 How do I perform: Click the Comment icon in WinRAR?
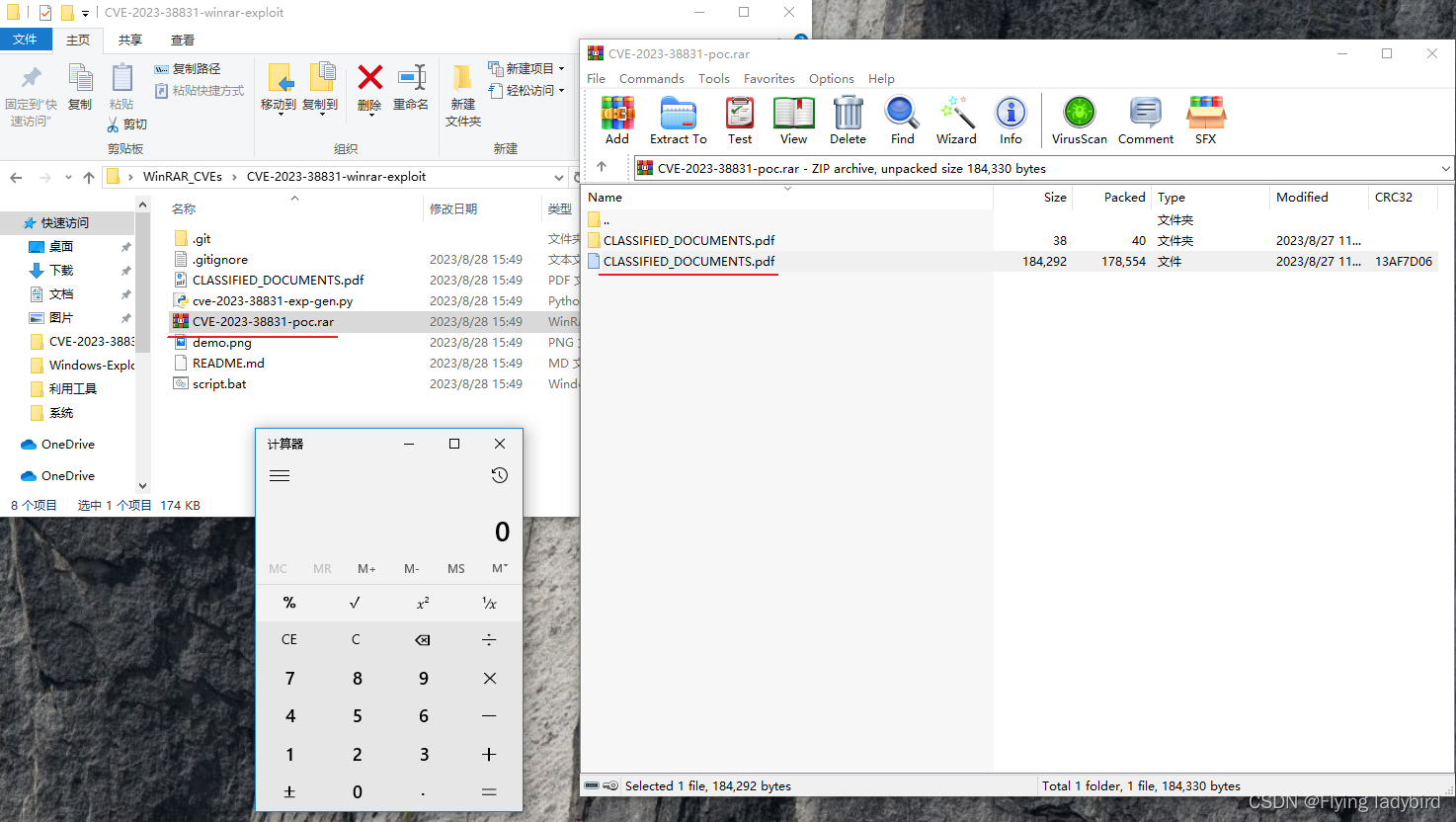[1146, 121]
